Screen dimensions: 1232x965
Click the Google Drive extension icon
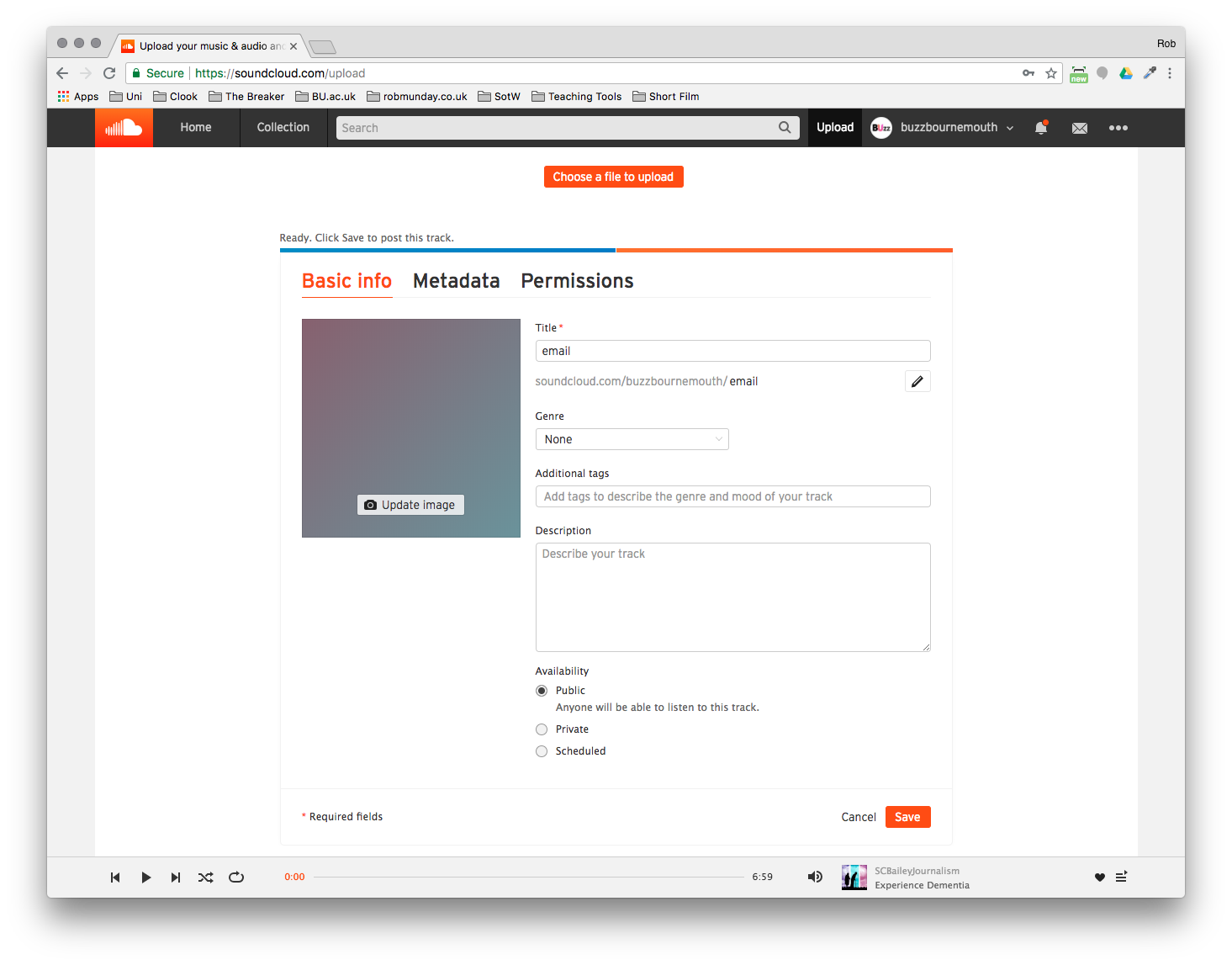1126,73
